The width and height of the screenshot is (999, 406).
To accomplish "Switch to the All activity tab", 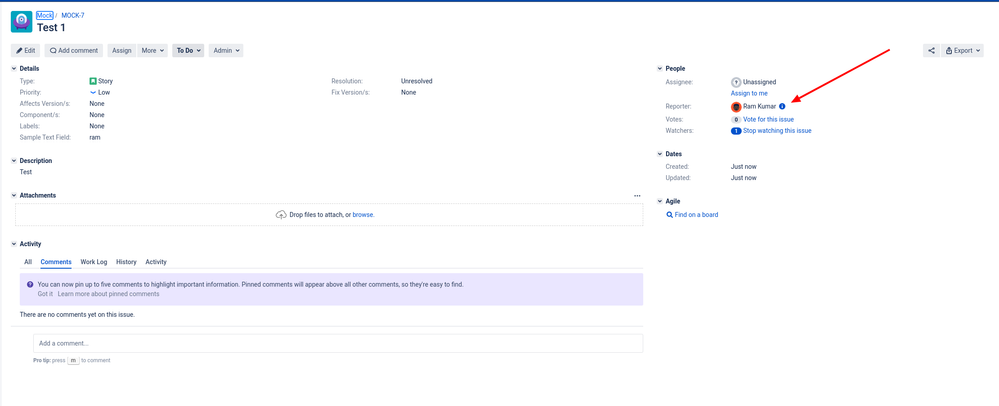I will 28,262.
